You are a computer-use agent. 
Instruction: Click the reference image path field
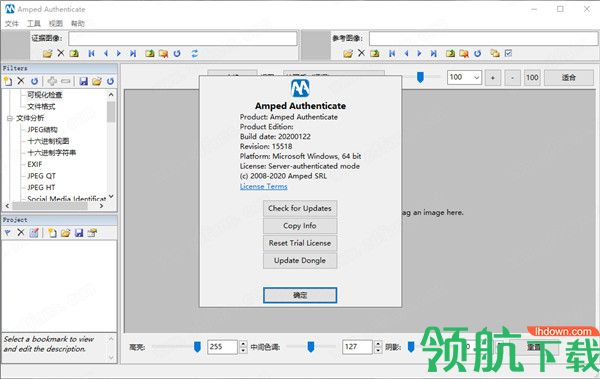(x=483, y=39)
